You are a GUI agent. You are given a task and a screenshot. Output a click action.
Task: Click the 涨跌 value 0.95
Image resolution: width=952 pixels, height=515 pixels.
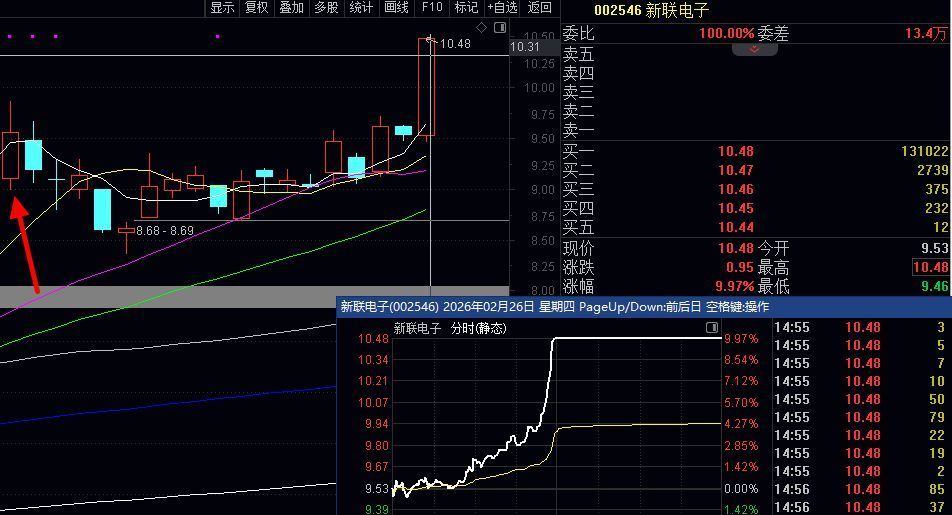click(740, 267)
